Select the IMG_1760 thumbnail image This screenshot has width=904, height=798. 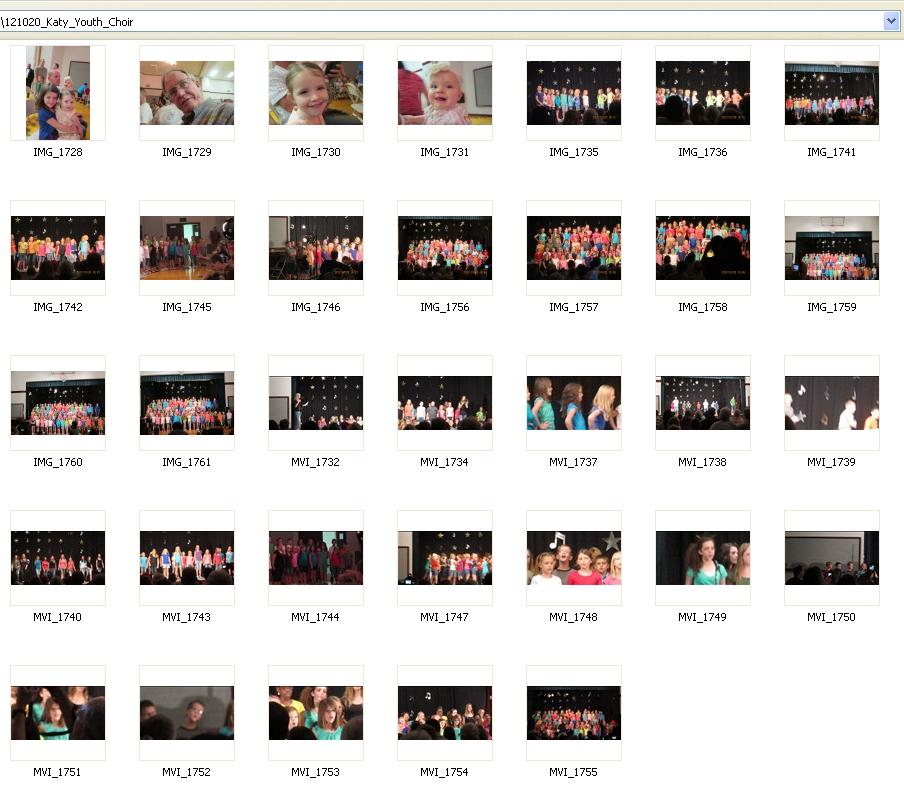click(58, 403)
